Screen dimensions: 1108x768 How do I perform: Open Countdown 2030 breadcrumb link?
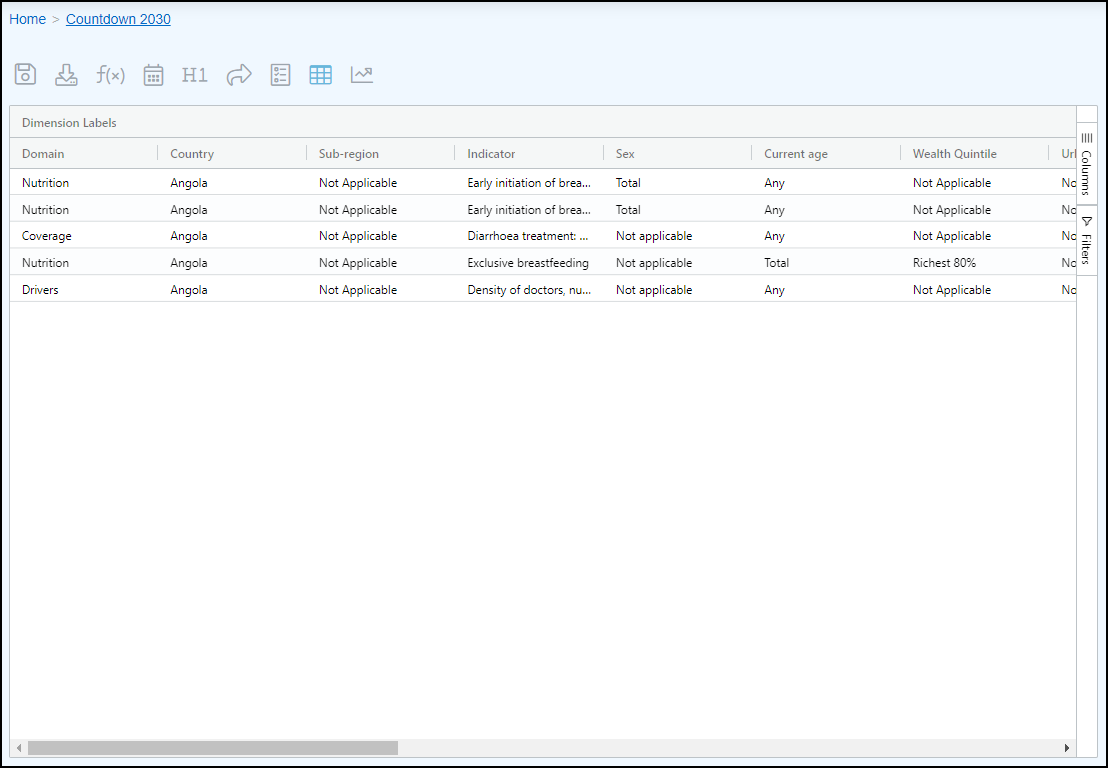coord(118,19)
